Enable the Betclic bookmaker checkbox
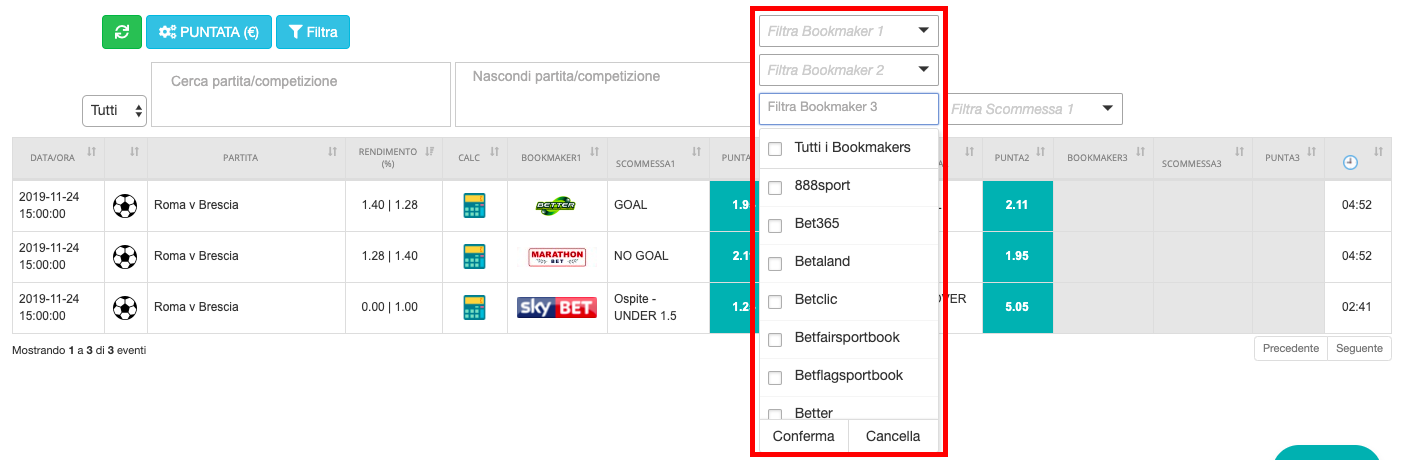The height and width of the screenshot is (460, 1401). click(x=775, y=301)
